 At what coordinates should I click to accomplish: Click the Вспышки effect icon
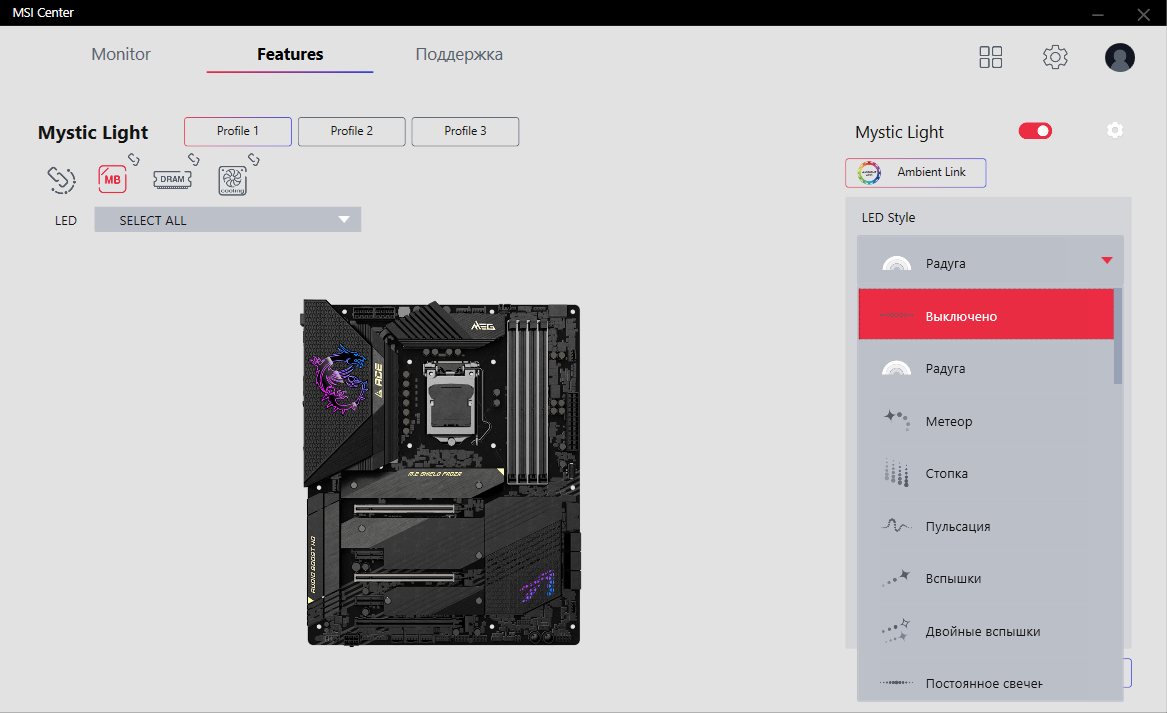click(896, 578)
